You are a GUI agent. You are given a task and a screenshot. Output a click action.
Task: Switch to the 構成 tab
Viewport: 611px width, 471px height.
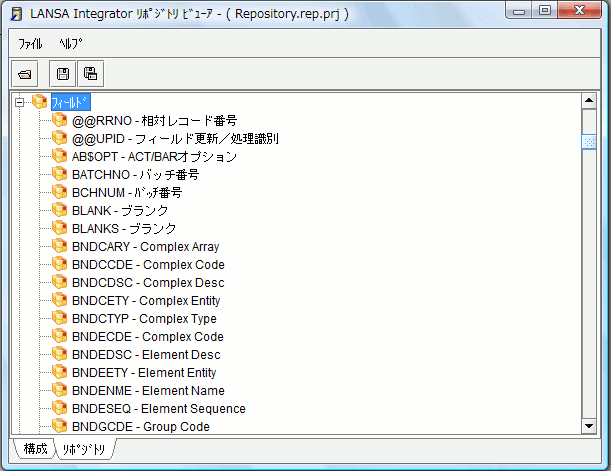35,449
